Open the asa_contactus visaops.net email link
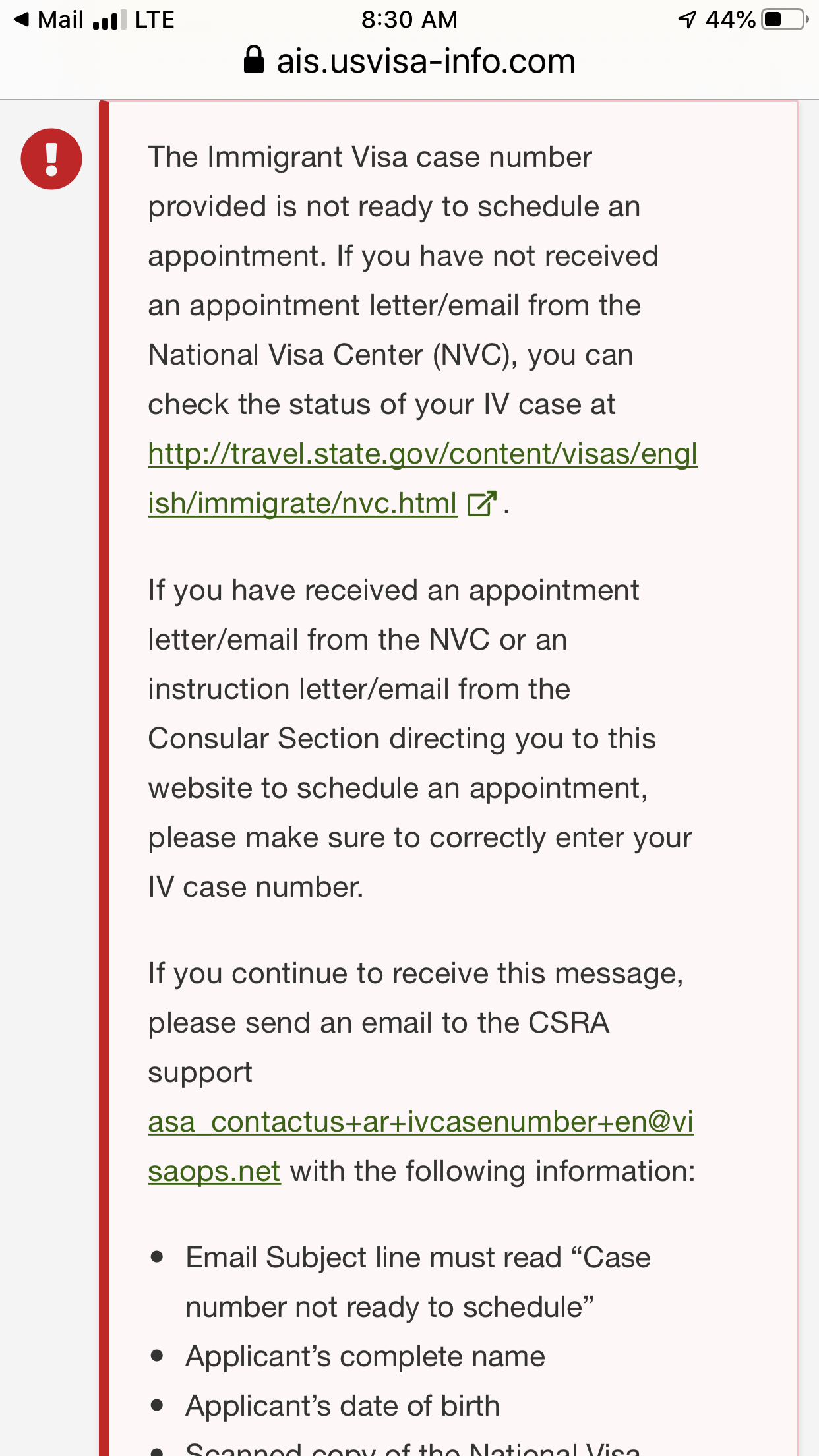This screenshot has height=1456, width=819. point(421,1146)
